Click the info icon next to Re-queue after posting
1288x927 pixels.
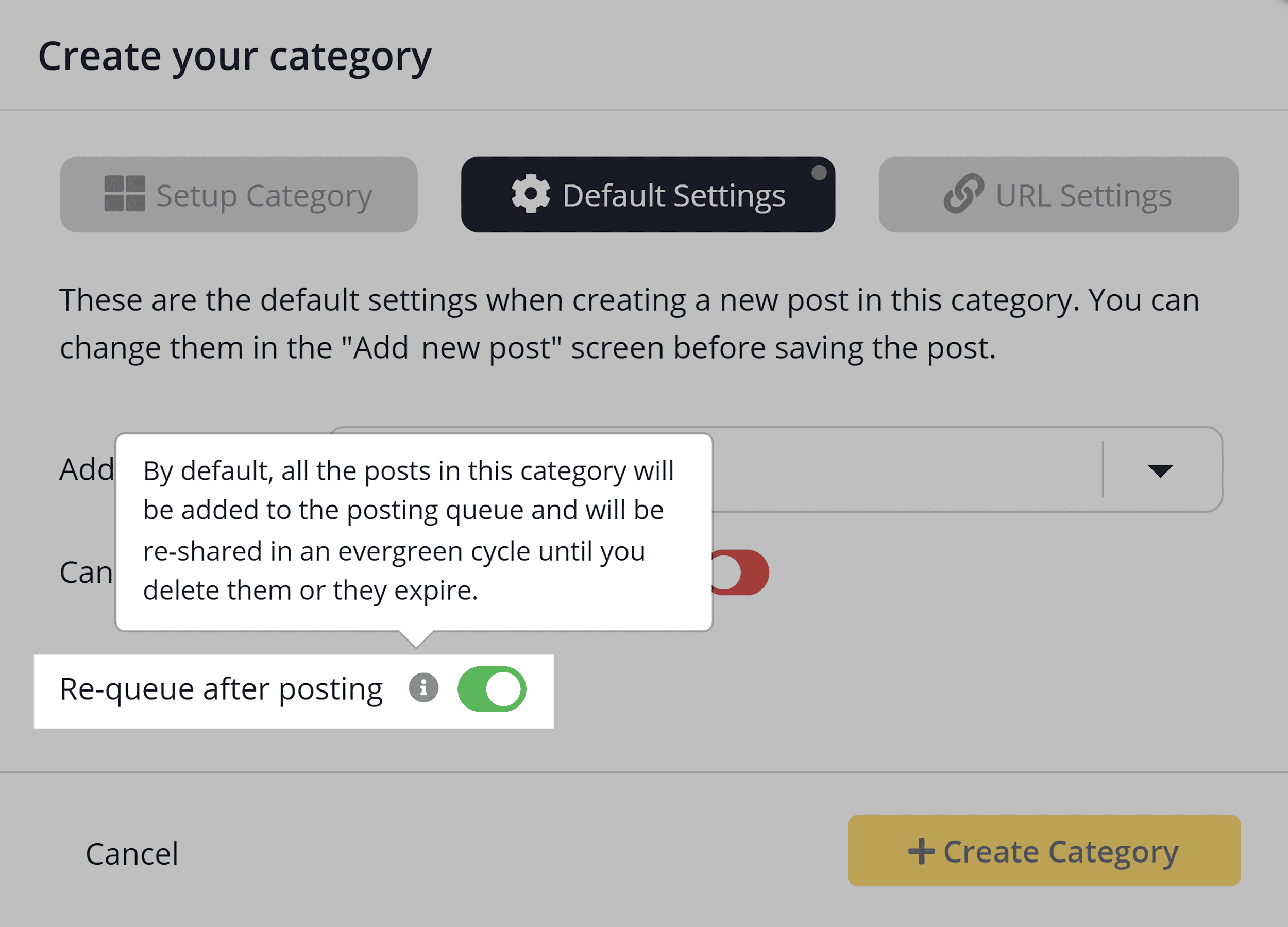(x=422, y=688)
